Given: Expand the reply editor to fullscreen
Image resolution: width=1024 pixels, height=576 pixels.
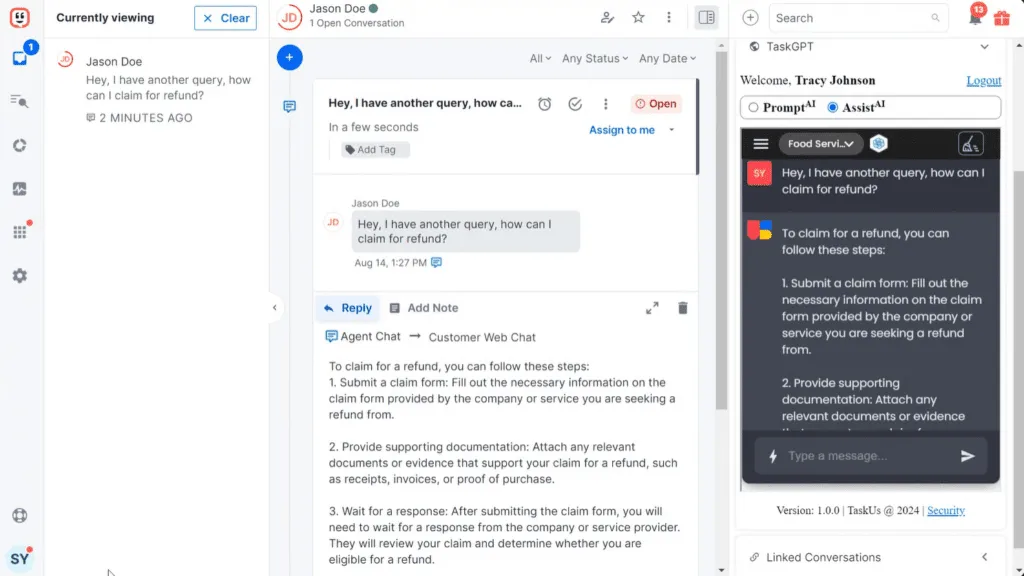Looking at the screenshot, I should pos(652,308).
